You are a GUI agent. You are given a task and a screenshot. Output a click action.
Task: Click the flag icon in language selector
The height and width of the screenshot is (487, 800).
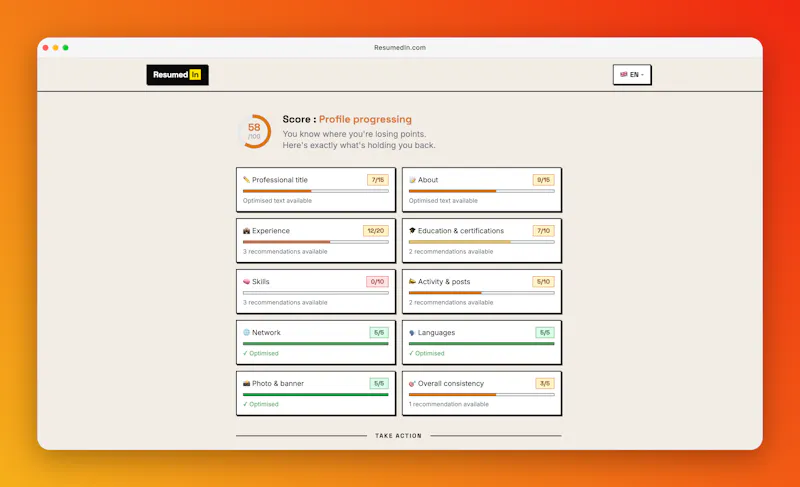[623, 74]
